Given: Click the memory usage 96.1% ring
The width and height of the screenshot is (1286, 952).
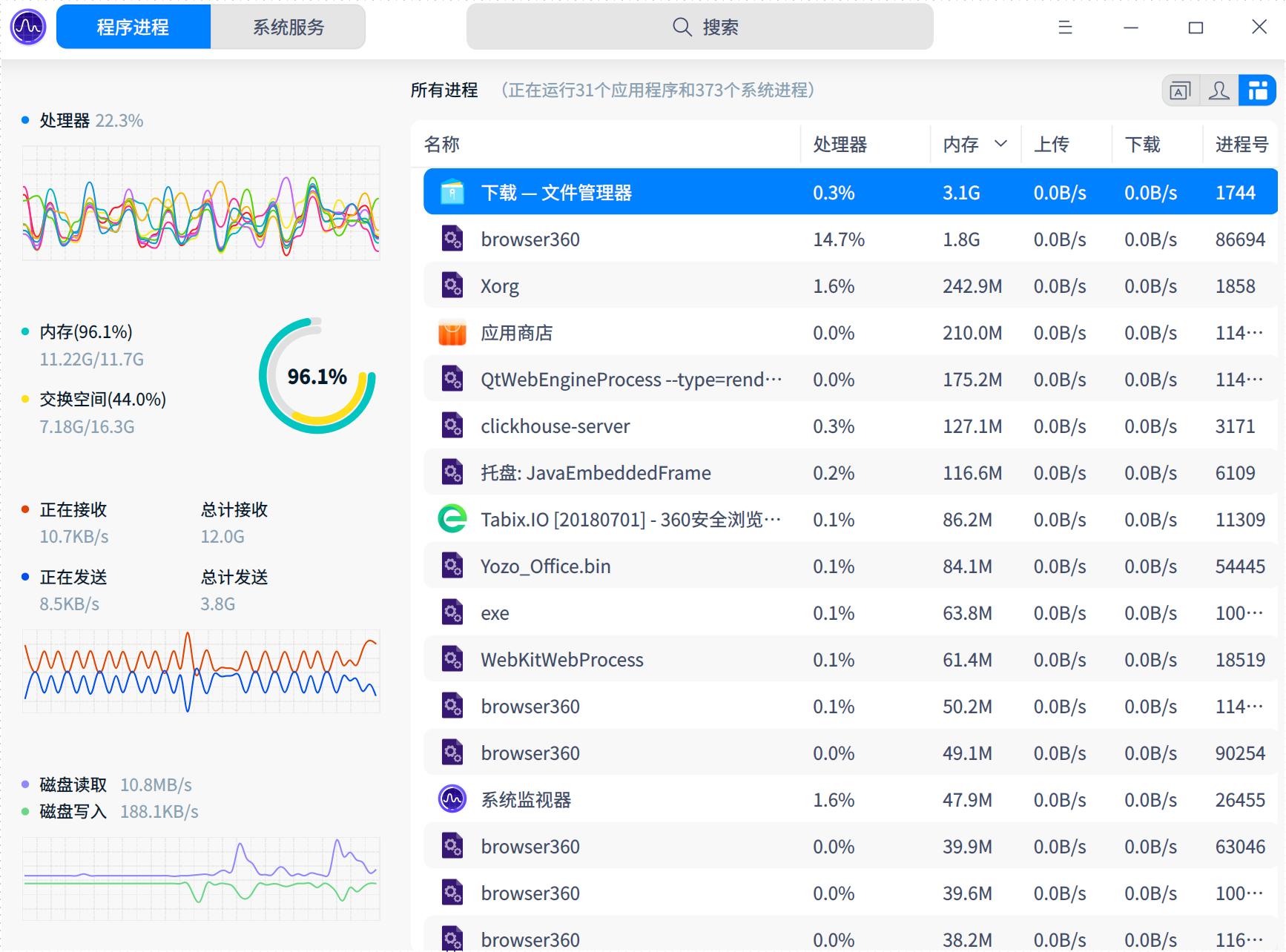Looking at the screenshot, I should (317, 377).
